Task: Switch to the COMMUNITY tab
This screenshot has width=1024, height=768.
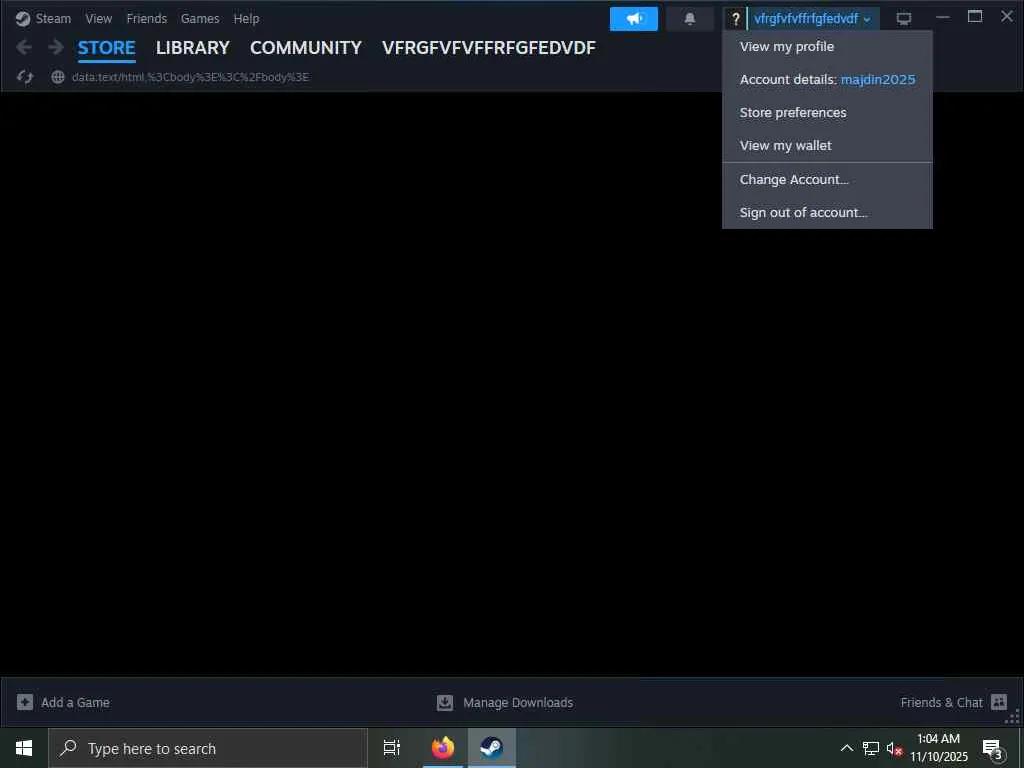Action: click(306, 48)
